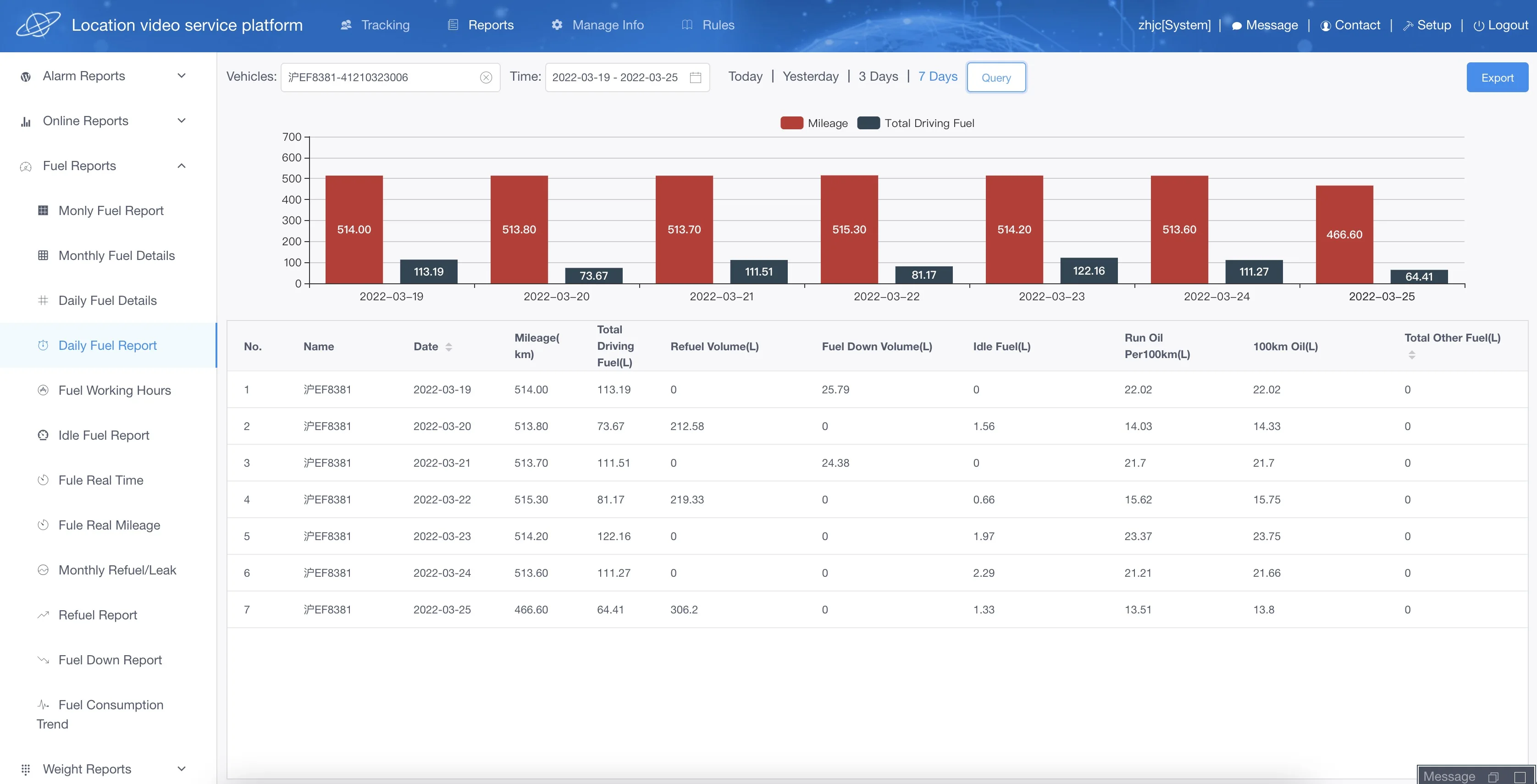Open the Tracking top menu
This screenshot has width=1537, height=784.
375,25
